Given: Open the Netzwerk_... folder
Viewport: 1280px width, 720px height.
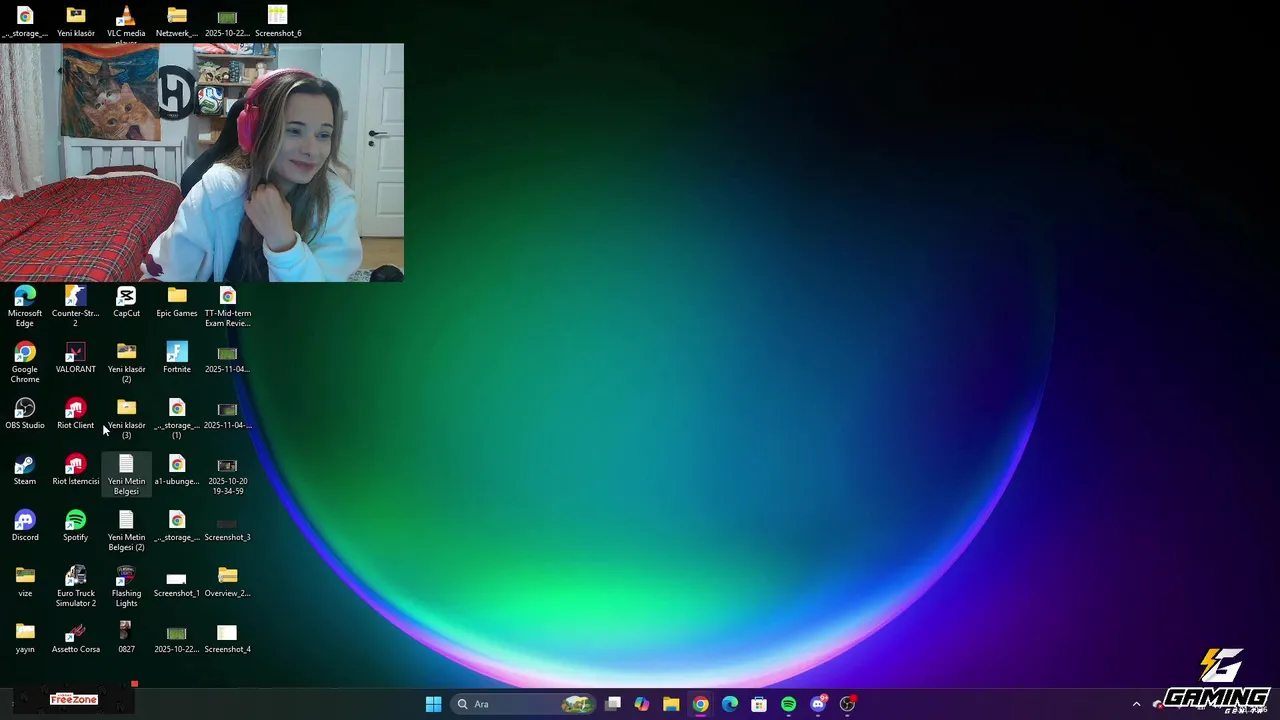Looking at the screenshot, I should click(177, 22).
